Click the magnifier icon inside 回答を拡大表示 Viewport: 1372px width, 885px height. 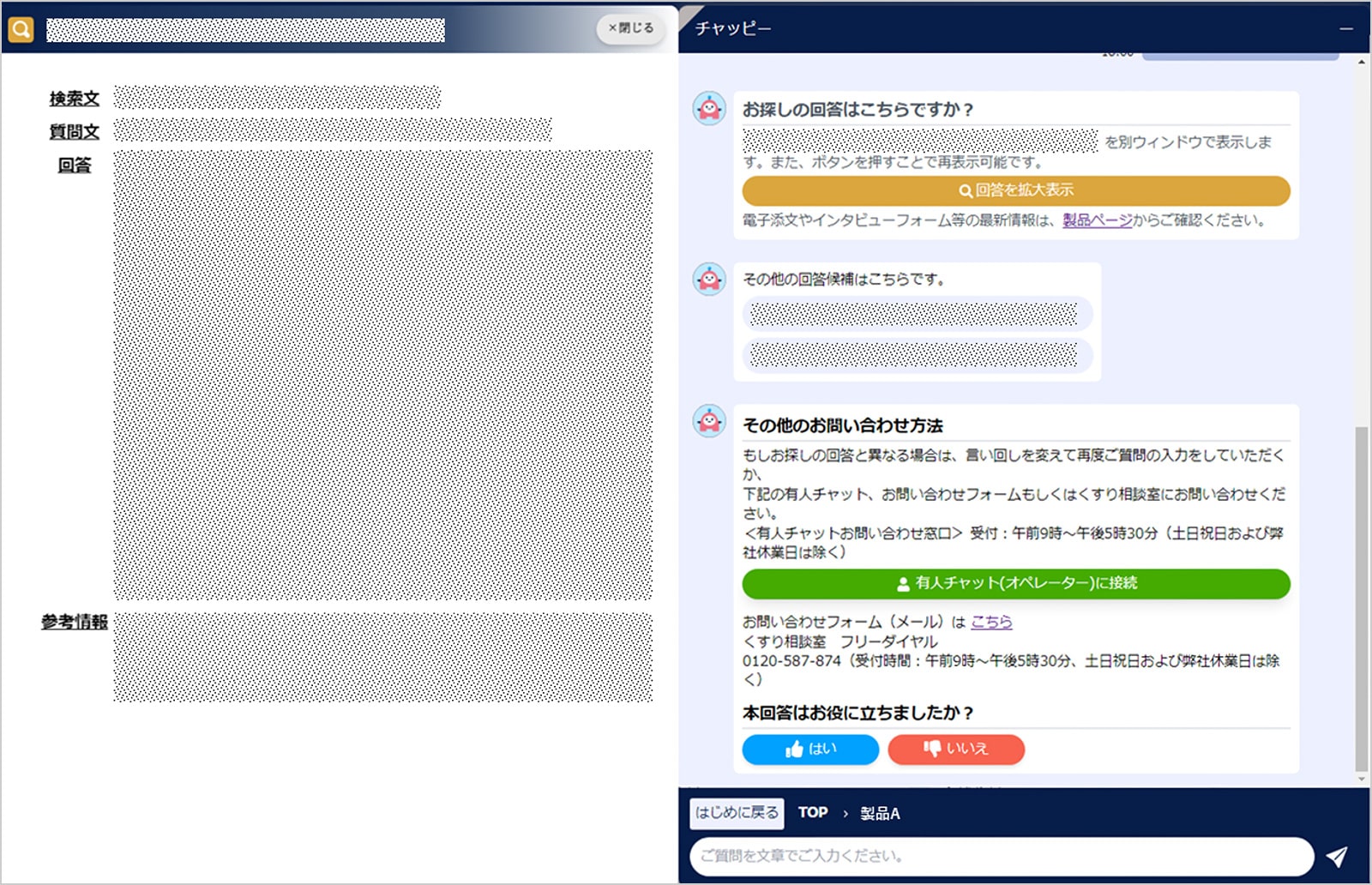click(x=966, y=190)
